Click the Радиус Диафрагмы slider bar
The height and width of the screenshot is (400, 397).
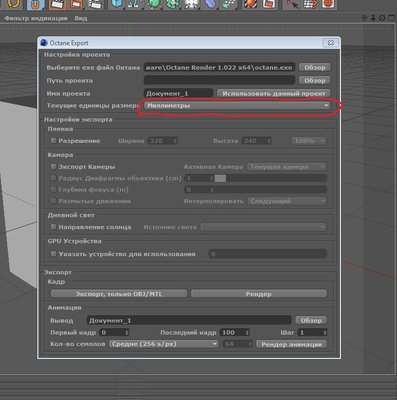270,178
